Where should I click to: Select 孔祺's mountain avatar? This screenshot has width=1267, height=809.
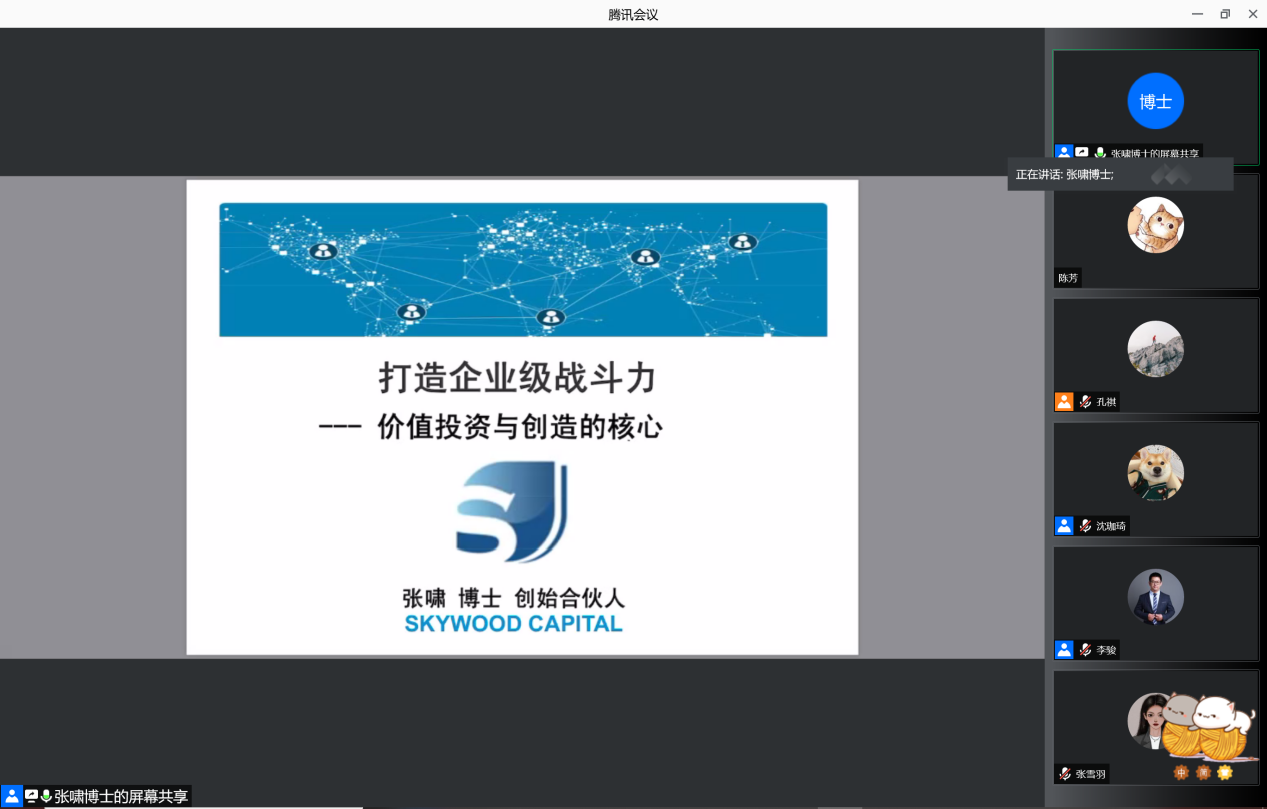click(1155, 349)
